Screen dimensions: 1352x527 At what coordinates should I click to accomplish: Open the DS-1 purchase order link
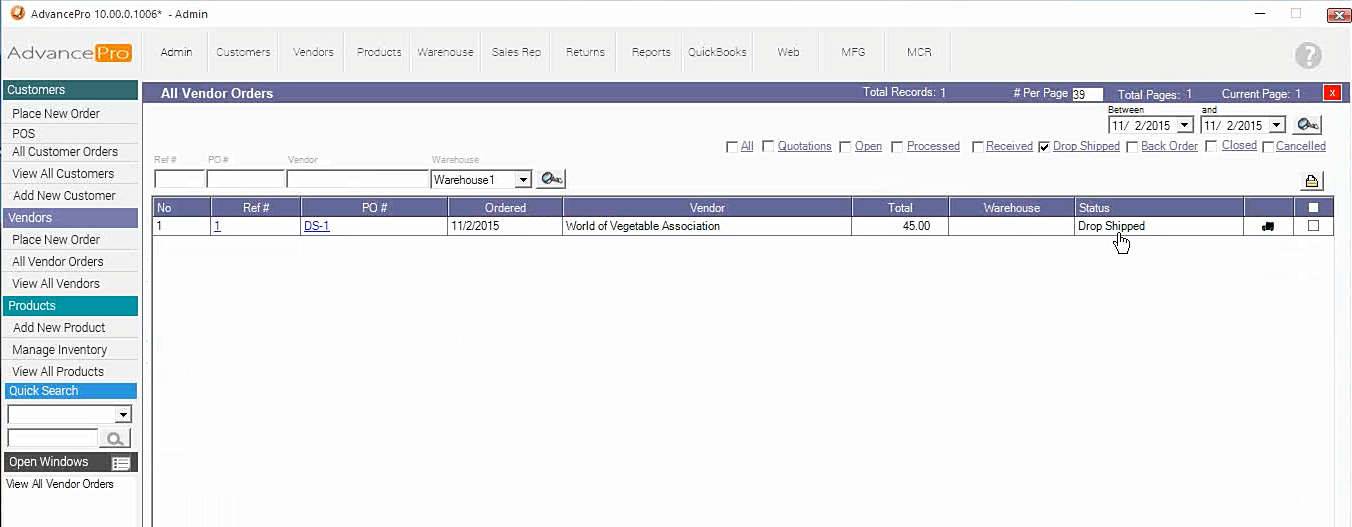point(316,226)
